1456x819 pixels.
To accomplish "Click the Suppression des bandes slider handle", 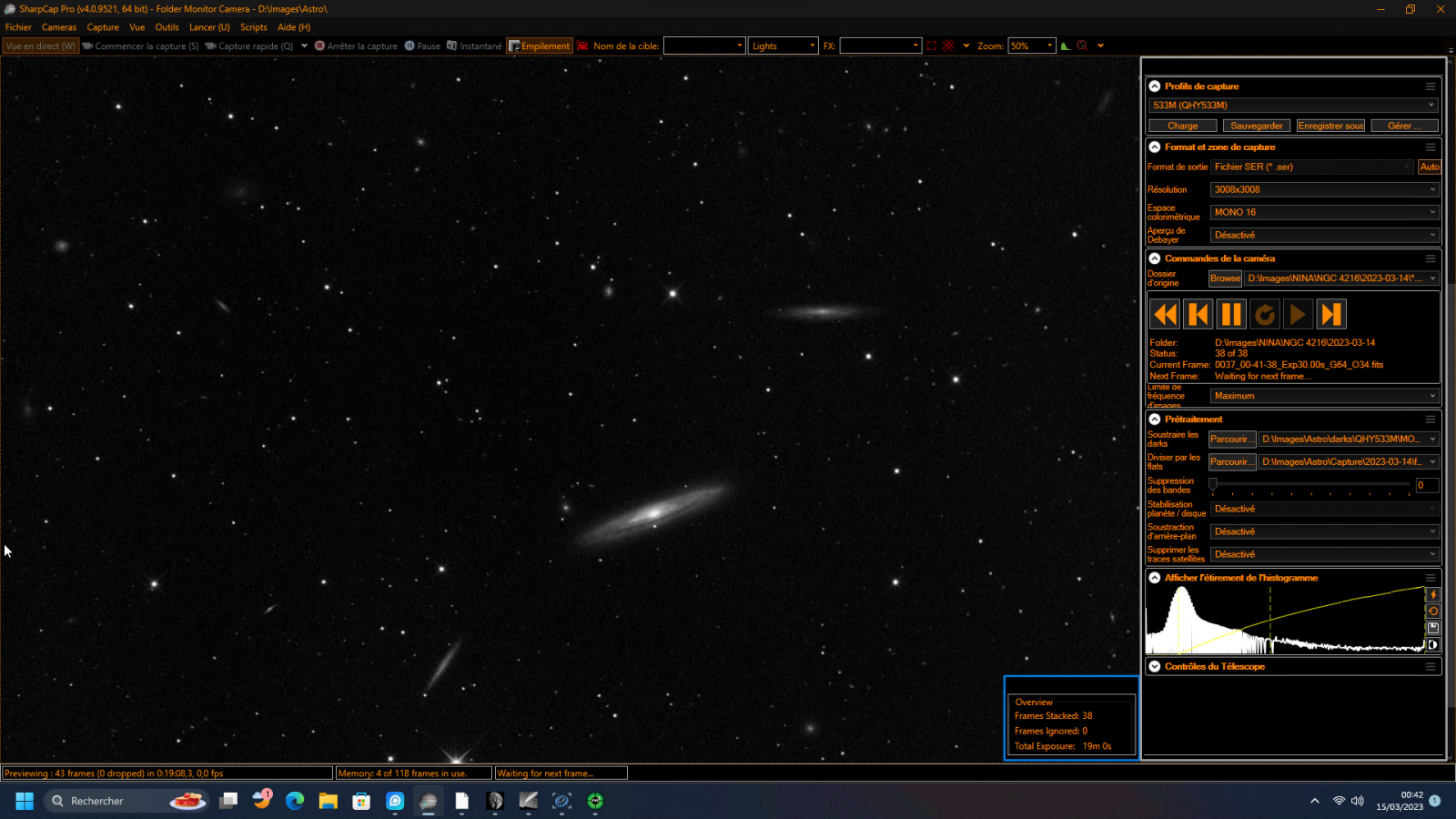I will (1213, 485).
